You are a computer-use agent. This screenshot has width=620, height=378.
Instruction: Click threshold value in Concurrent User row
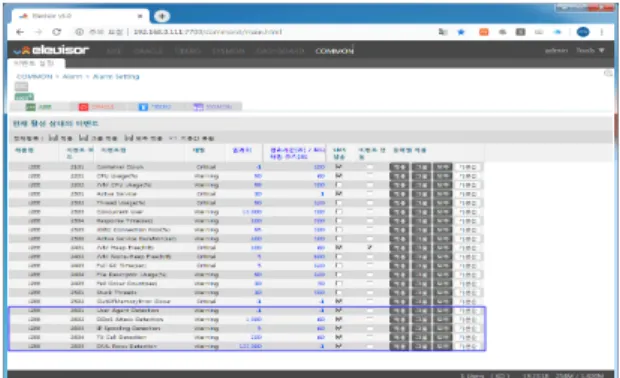(x=252, y=212)
